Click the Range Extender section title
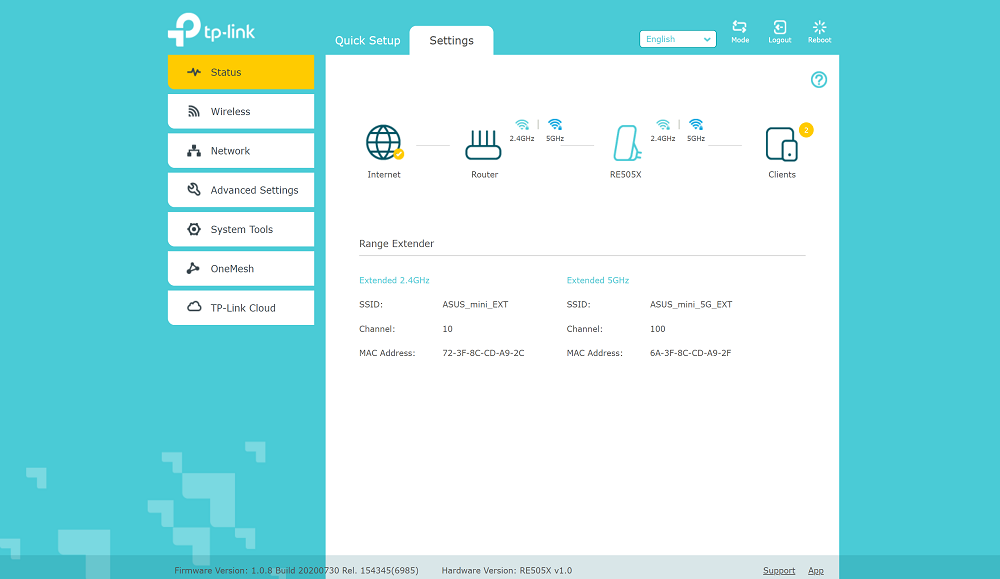Screen dimensions: 1000x579 396,244
